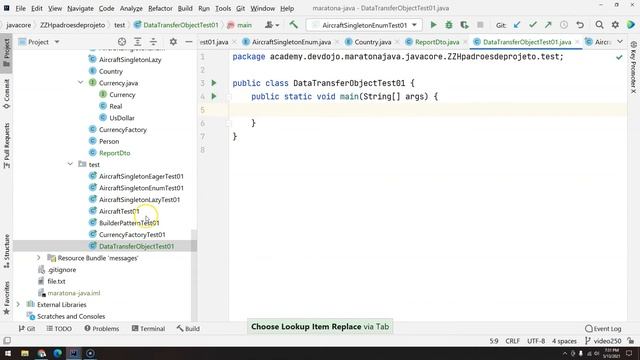Close DataTransferObjectTest01.java tab
Viewport: 640px width, 360px height.
coord(577,42)
